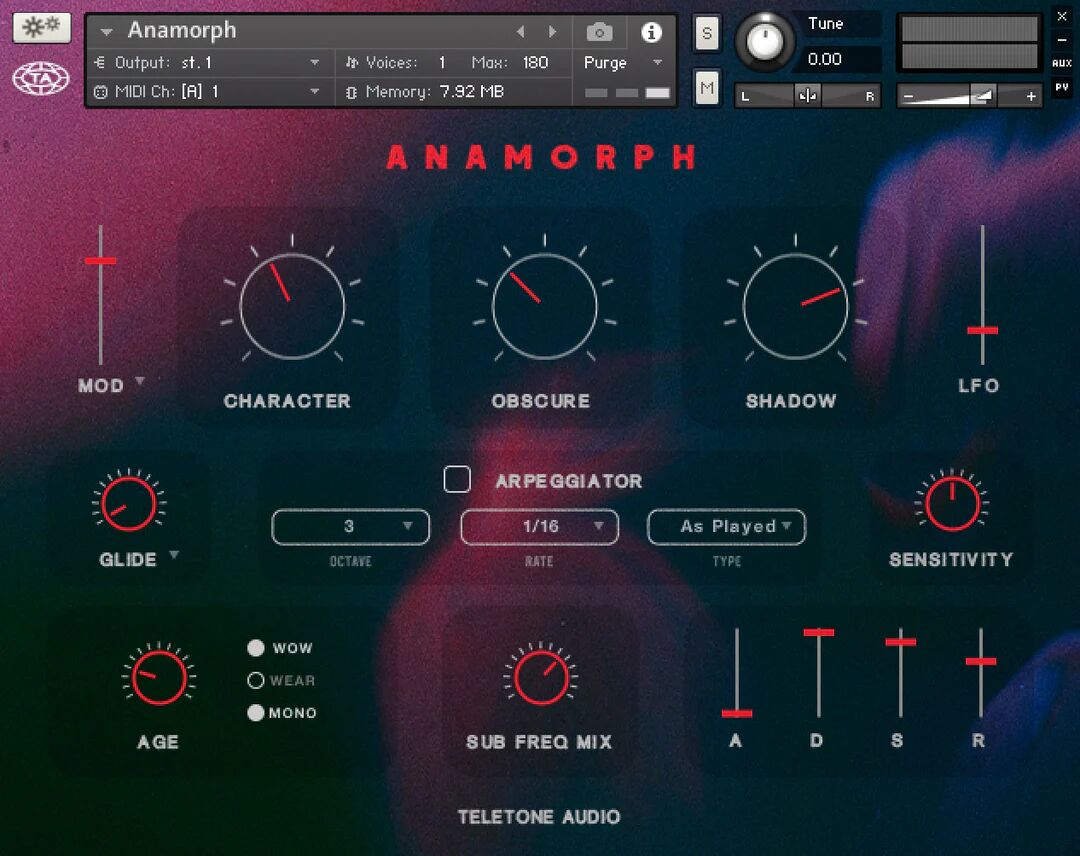This screenshot has width=1080, height=856.
Task: Mute the Anamorph instrument
Action: (x=707, y=88)
